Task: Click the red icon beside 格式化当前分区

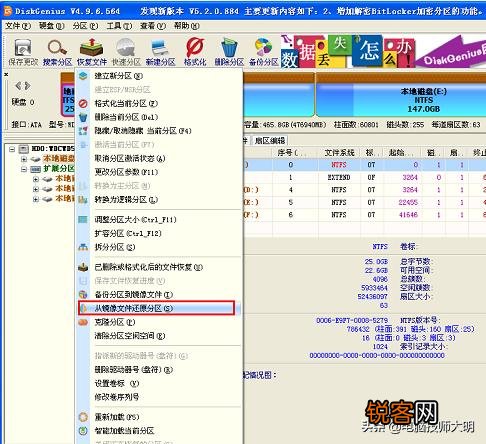Action: point(83,104)
